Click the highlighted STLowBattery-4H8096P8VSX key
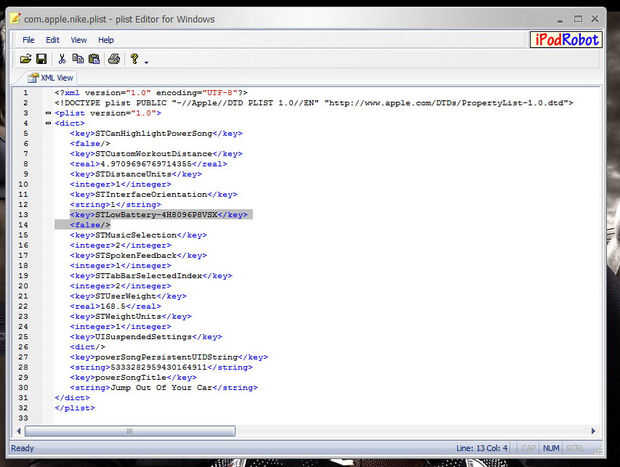This screenshot has width=620, height=467. click(159, 215)
